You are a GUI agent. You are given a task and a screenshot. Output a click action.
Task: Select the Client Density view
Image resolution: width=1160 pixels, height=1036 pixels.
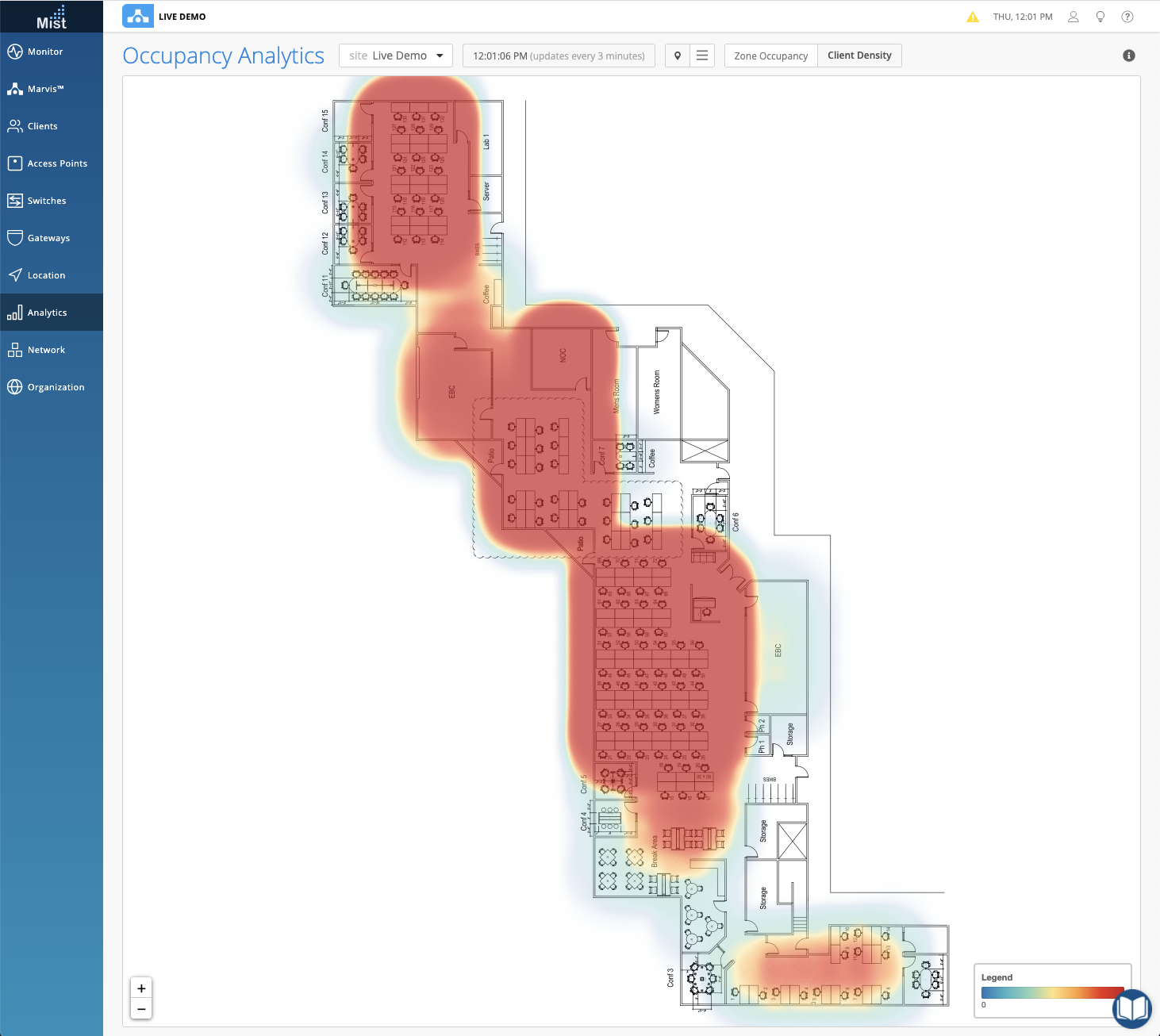[x=859, y=56]
